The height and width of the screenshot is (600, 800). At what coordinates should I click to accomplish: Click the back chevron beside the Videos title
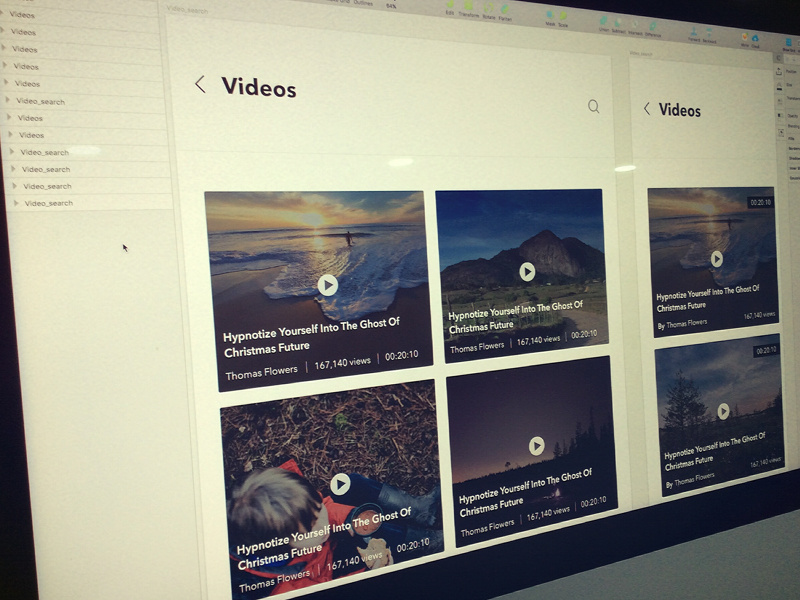(x=198, y=88)
